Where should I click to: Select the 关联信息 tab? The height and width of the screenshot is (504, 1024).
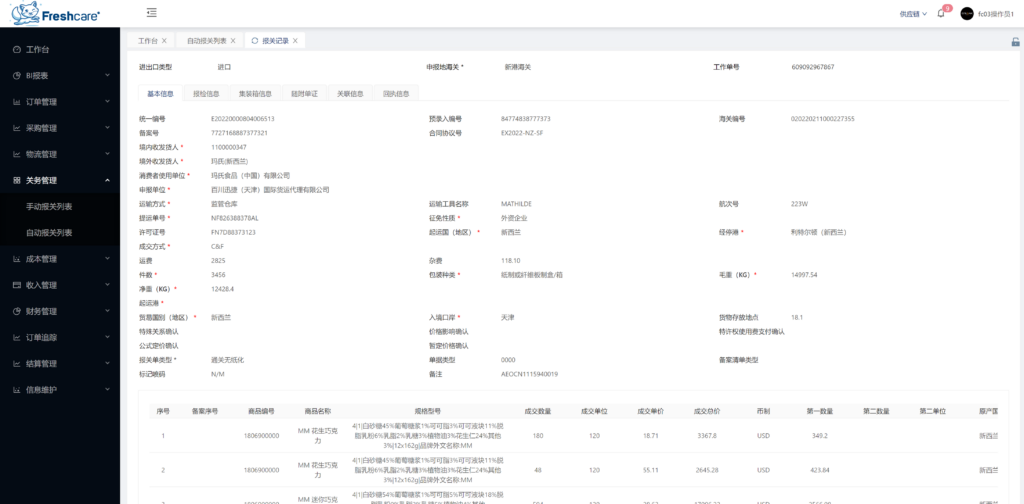pyautogui.click(x=350, y=93)
